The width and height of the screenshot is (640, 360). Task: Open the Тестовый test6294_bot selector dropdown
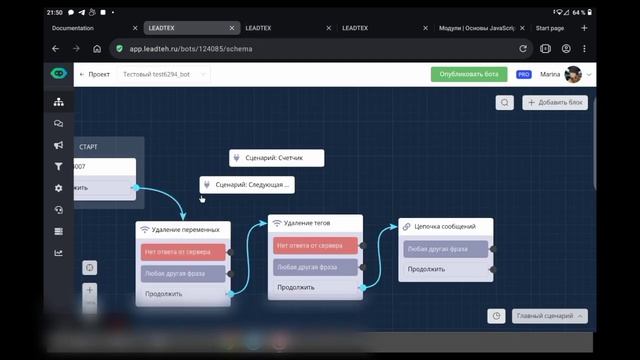click(x=164, y=74)
